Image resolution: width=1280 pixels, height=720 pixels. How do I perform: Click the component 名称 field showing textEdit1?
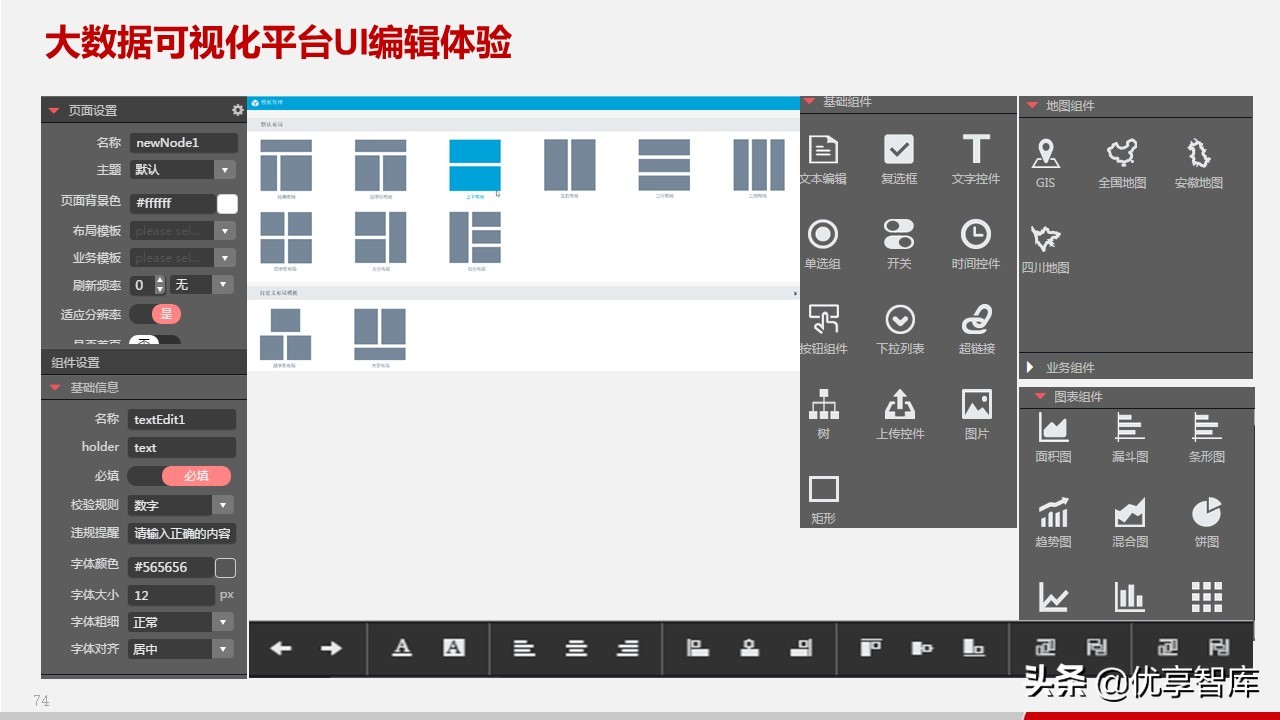(x=182, y=420)
